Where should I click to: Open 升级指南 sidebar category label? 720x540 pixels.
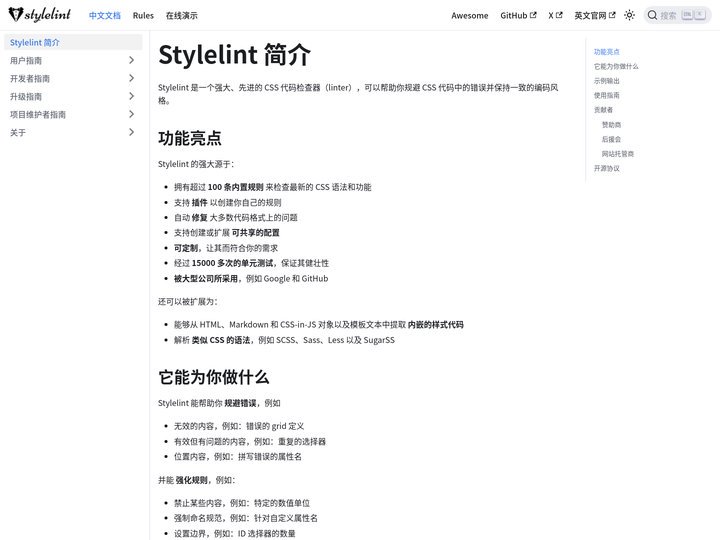[26, 96]
